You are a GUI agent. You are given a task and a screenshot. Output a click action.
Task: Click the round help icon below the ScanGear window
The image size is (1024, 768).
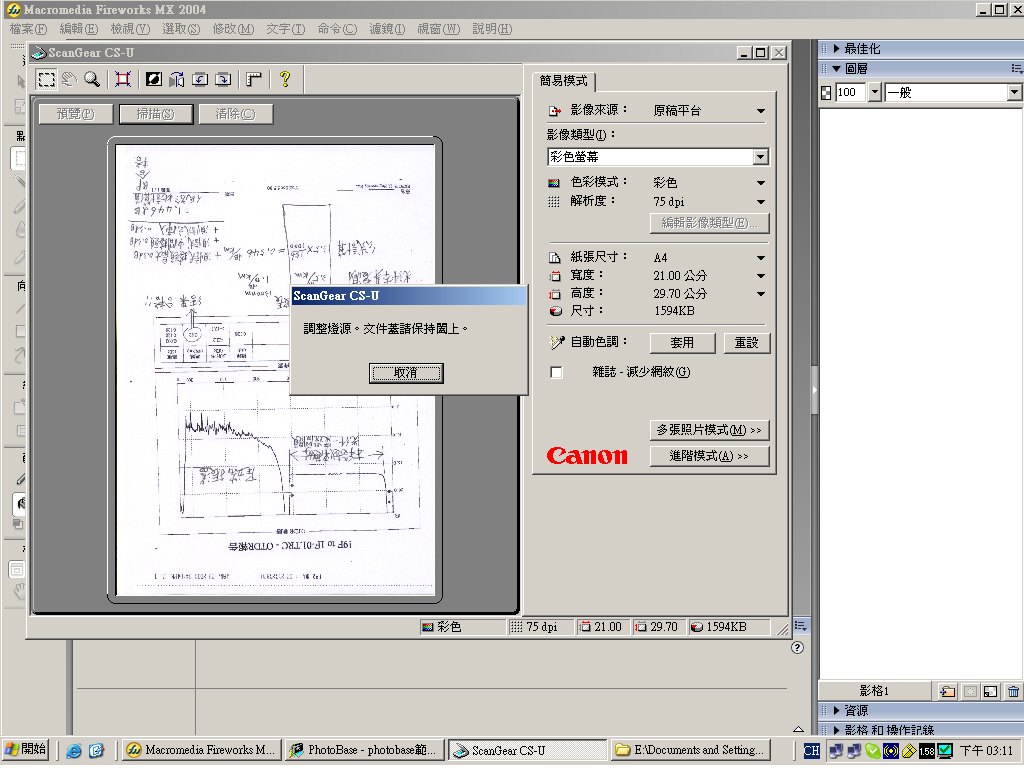tap(797, 647)
